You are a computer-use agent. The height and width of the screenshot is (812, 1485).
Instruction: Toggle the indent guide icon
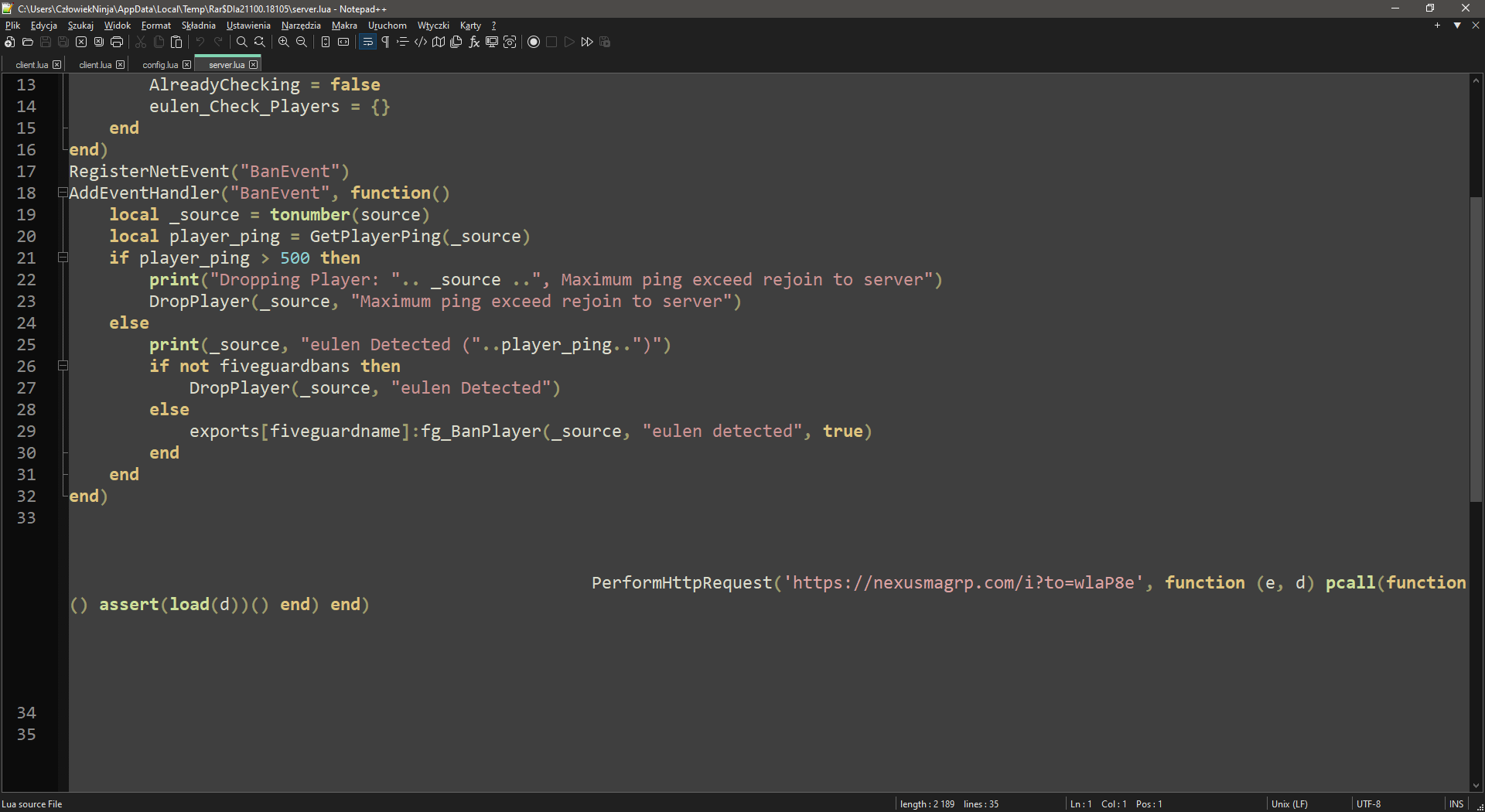click(403, 42)
